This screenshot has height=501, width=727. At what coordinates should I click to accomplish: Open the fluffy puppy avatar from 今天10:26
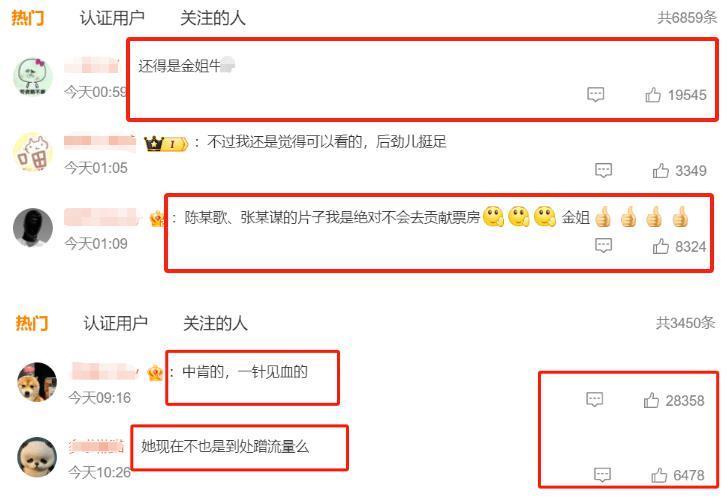tap(37, 457)
